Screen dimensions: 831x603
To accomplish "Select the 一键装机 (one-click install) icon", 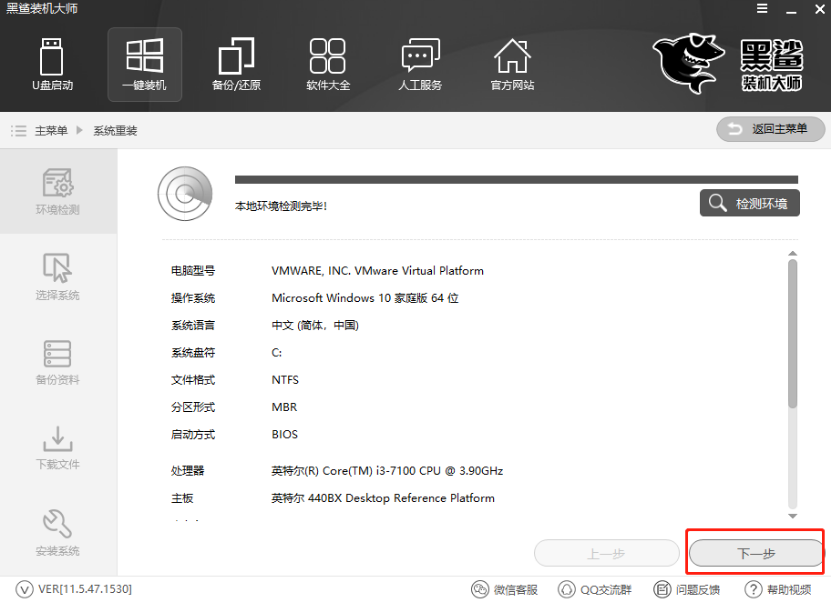I will pos(144,62).
